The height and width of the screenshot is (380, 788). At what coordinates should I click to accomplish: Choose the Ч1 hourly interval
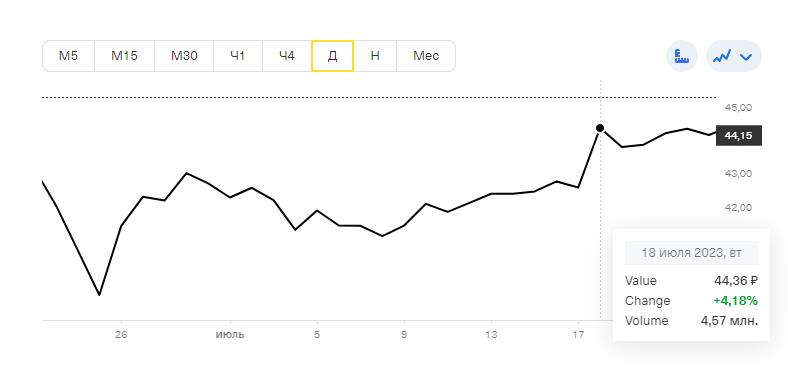(238, 56)
